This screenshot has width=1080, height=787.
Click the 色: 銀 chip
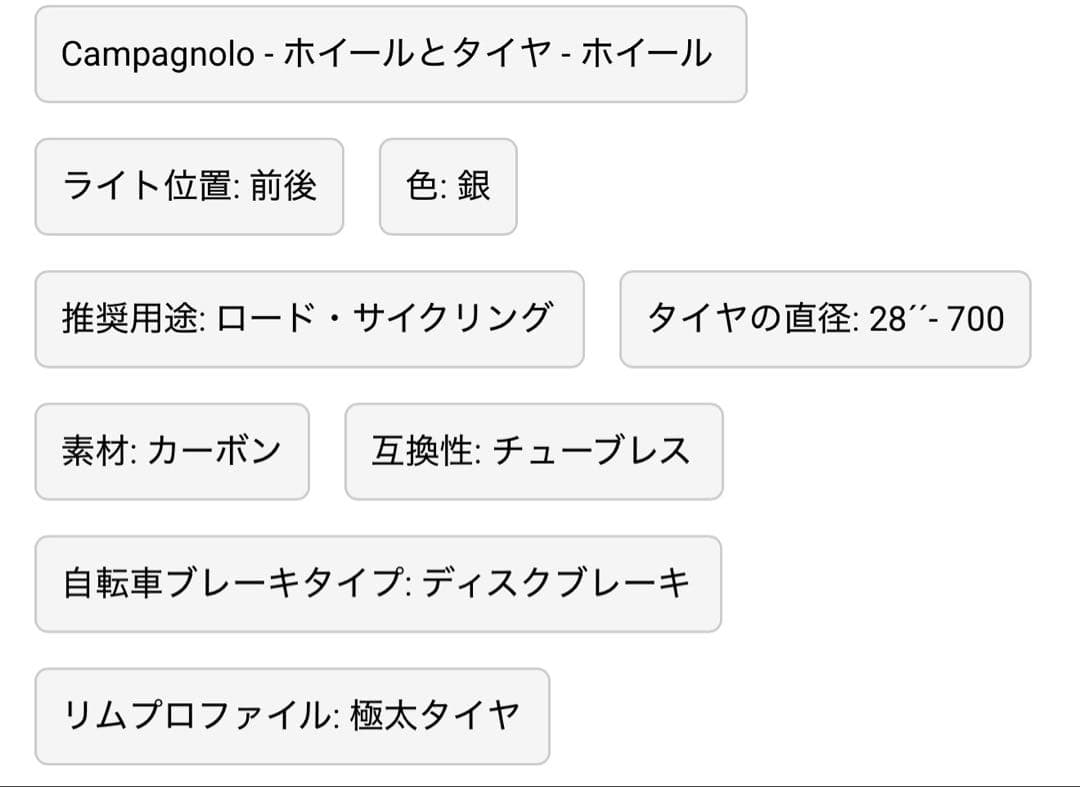click(x=448, y=187)
